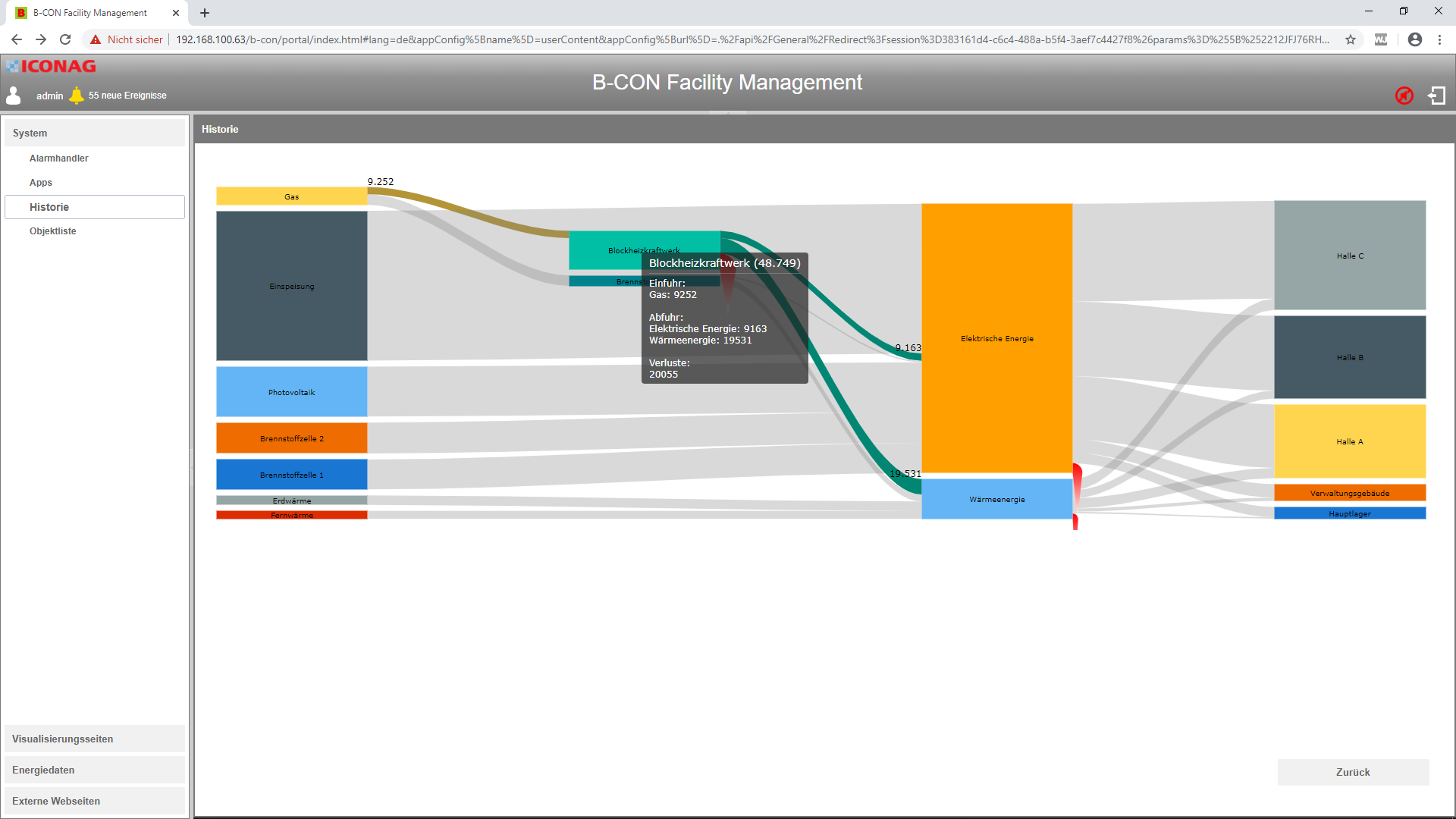Click the admin user profile icon
The width and height of the screenshot is (1456, 819).
[14, 96]
